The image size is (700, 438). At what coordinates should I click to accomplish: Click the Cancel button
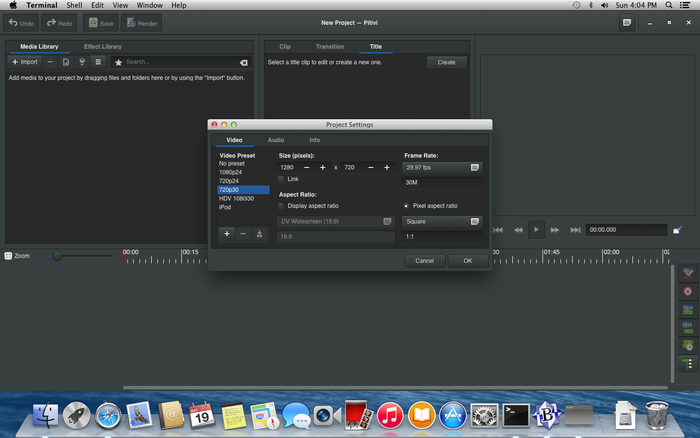coord(425,260)
